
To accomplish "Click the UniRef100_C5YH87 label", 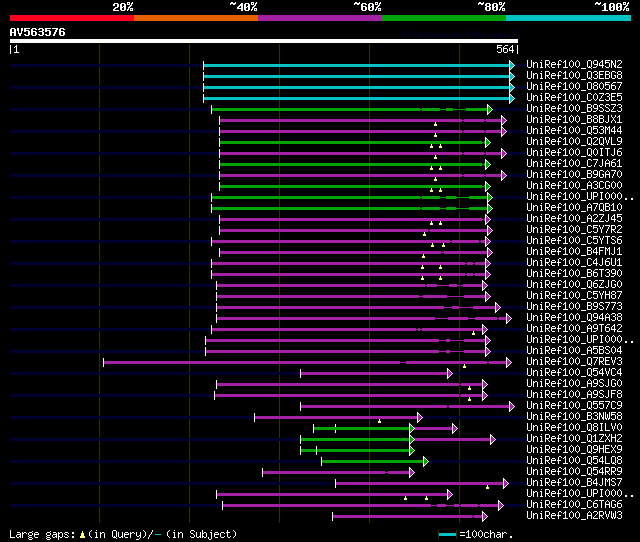I will (x=574, y=296).
